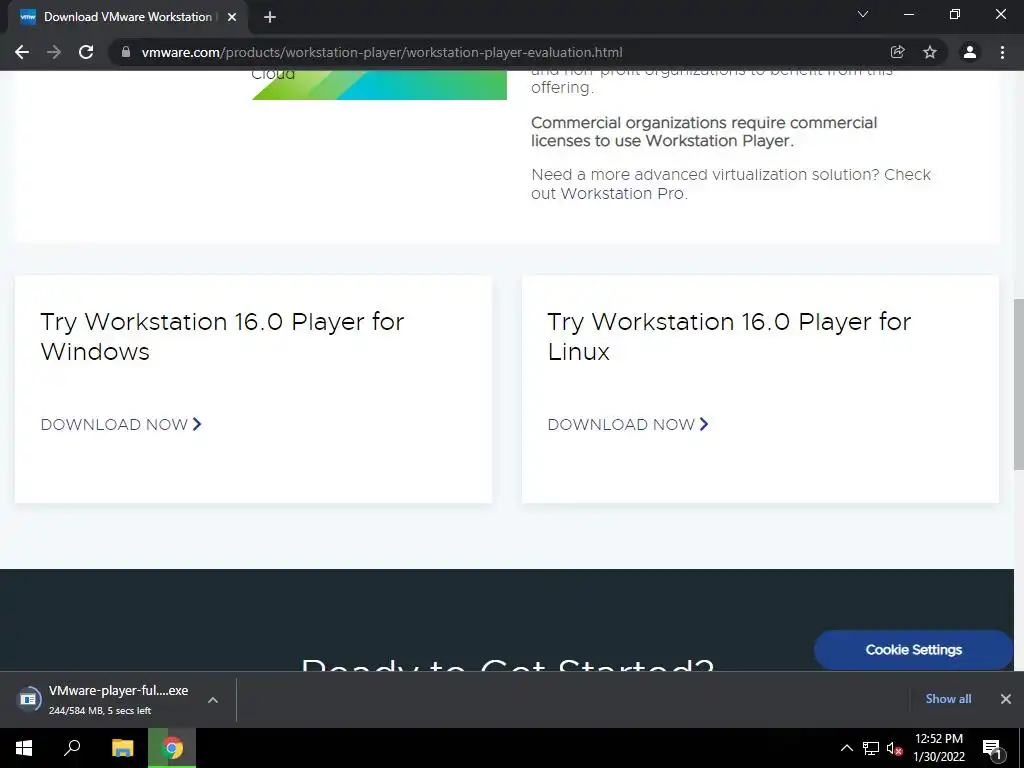Open the Windows Start menu
1024x768 pixels.
coord(24,748)
